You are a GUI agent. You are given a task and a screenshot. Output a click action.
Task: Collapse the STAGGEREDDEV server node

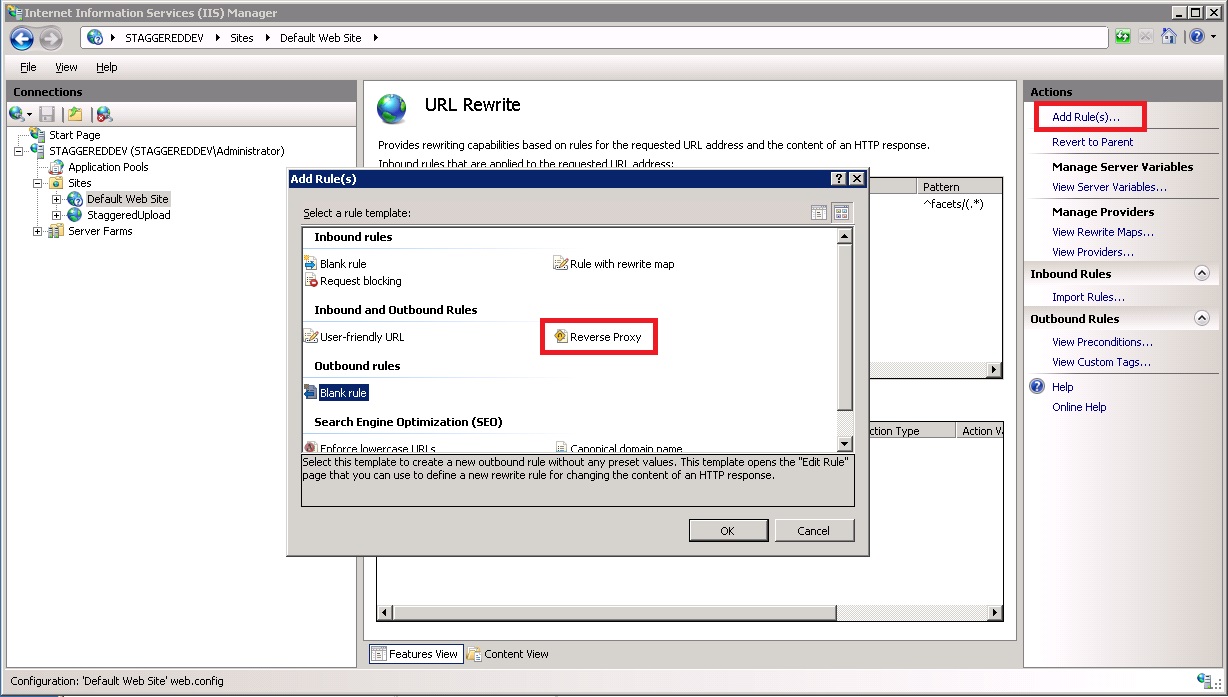coord(19,151)
